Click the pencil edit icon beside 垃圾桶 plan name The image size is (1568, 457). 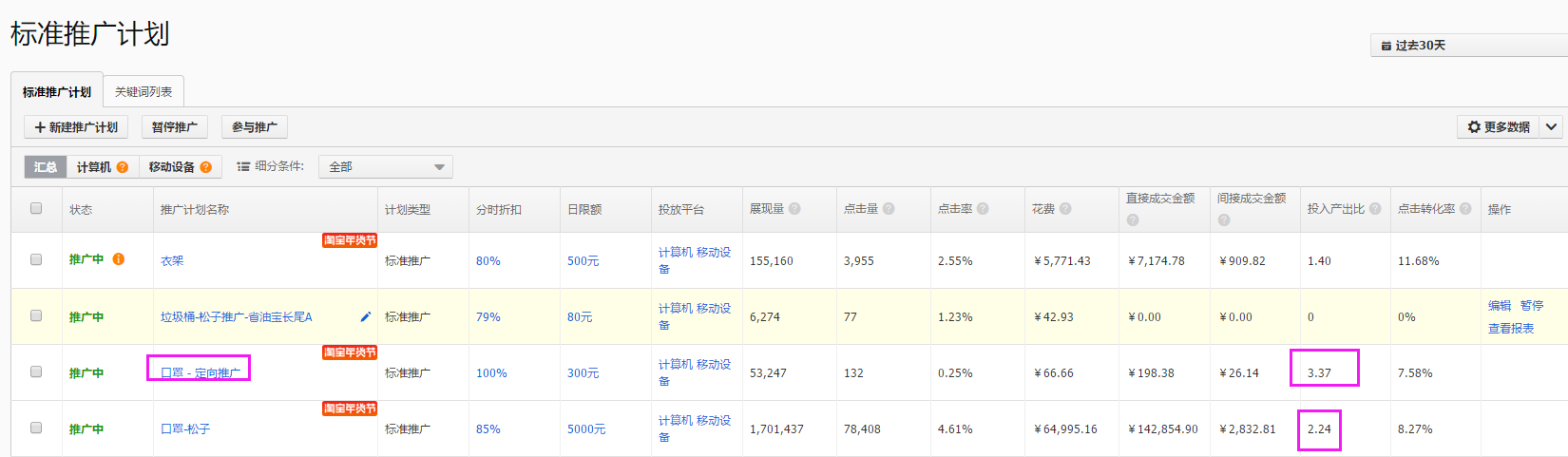tap(366, 317)
